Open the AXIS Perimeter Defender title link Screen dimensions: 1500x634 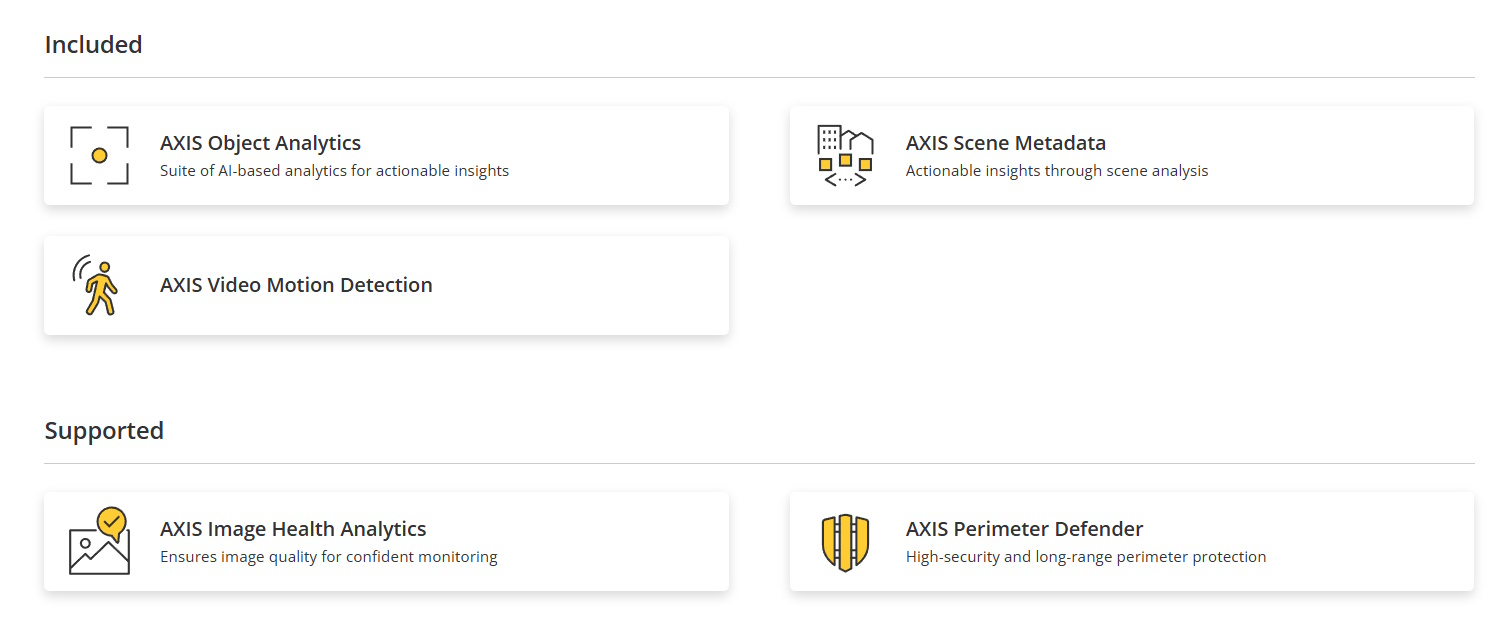coord(1024,529)
